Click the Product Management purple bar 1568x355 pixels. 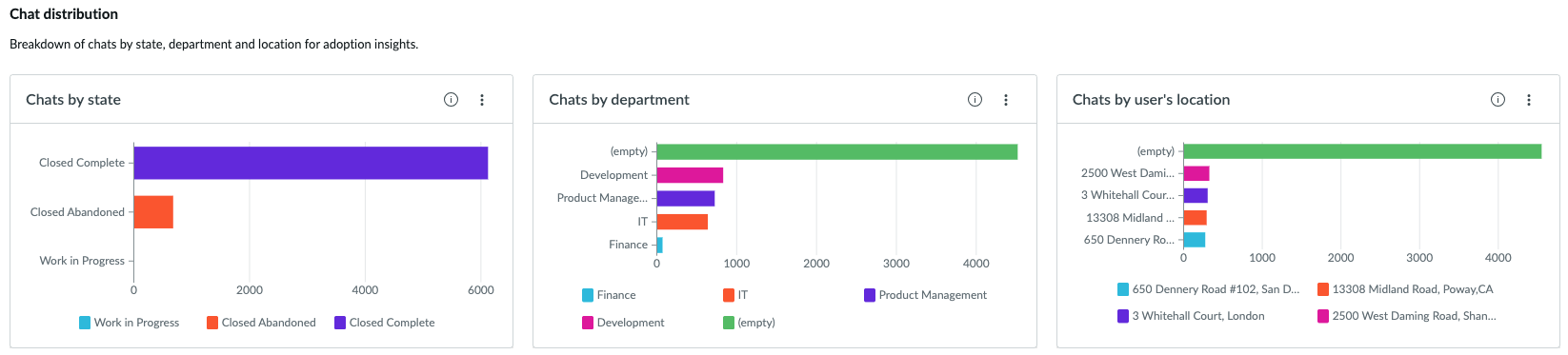pos(686,198)
